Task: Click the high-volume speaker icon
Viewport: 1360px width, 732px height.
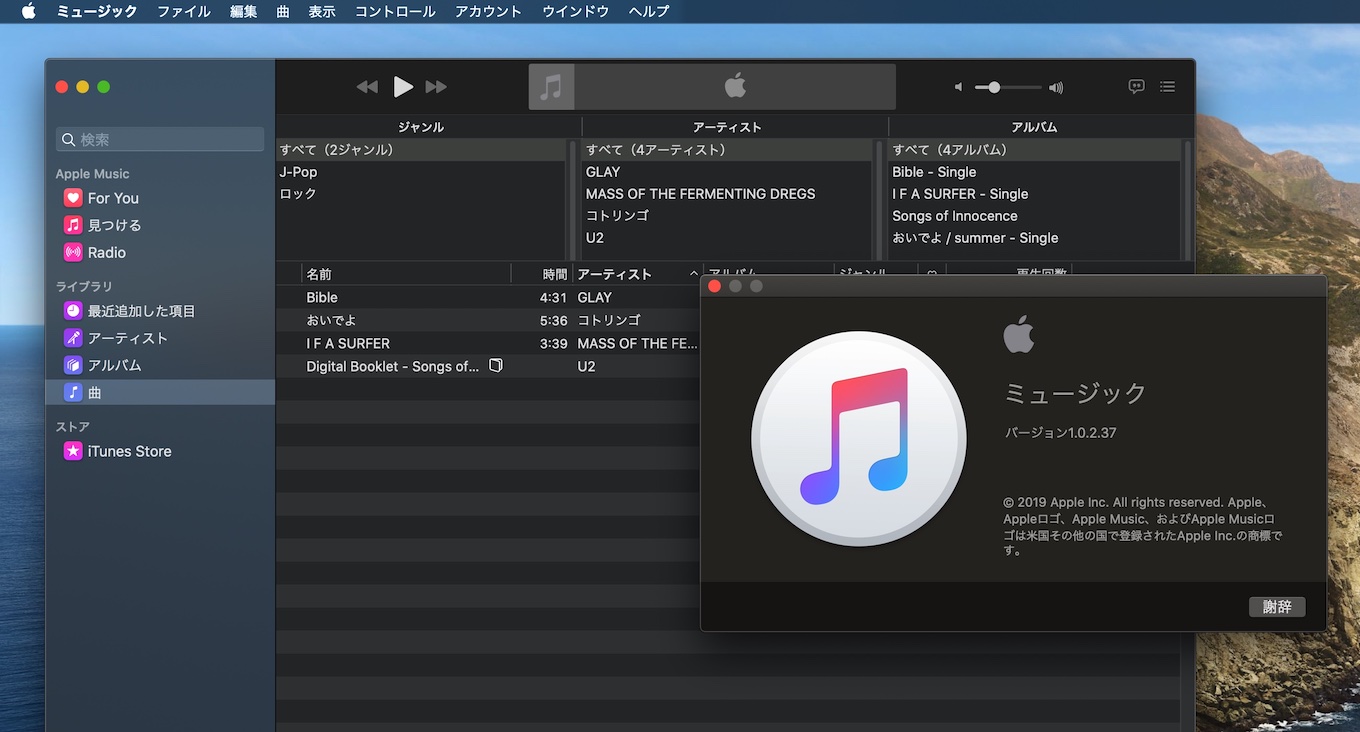Action: tap(1056, 87)
